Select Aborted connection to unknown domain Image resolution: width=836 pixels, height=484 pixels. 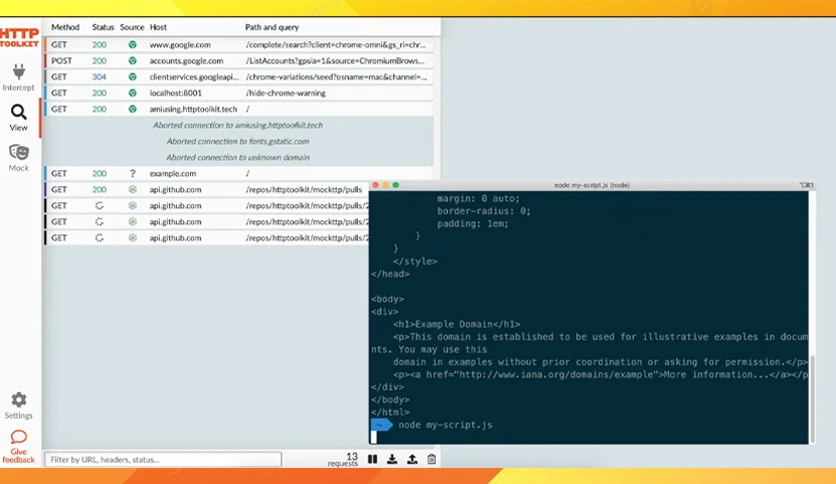coord(238,157)
